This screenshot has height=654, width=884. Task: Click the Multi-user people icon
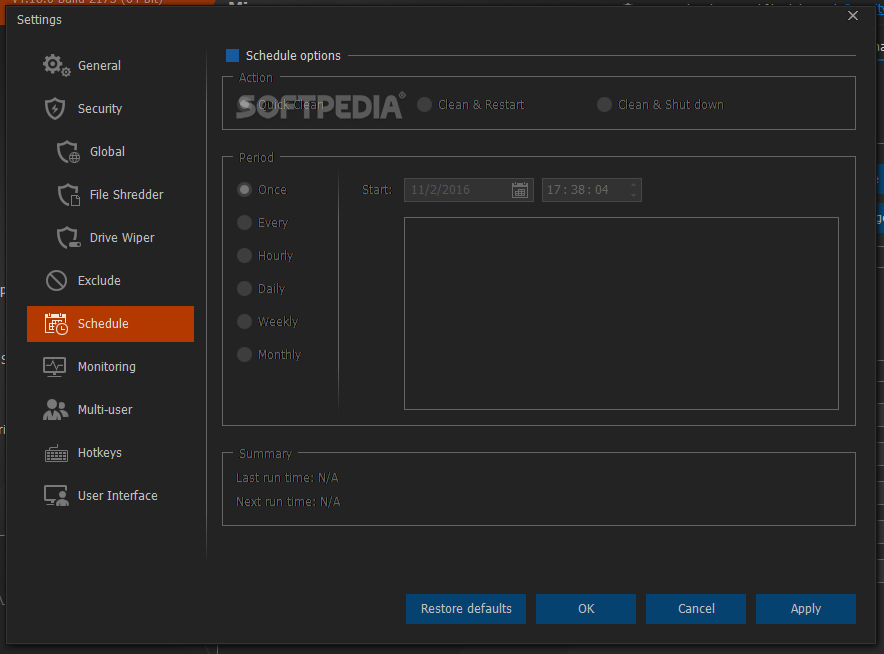coord(55,409)
